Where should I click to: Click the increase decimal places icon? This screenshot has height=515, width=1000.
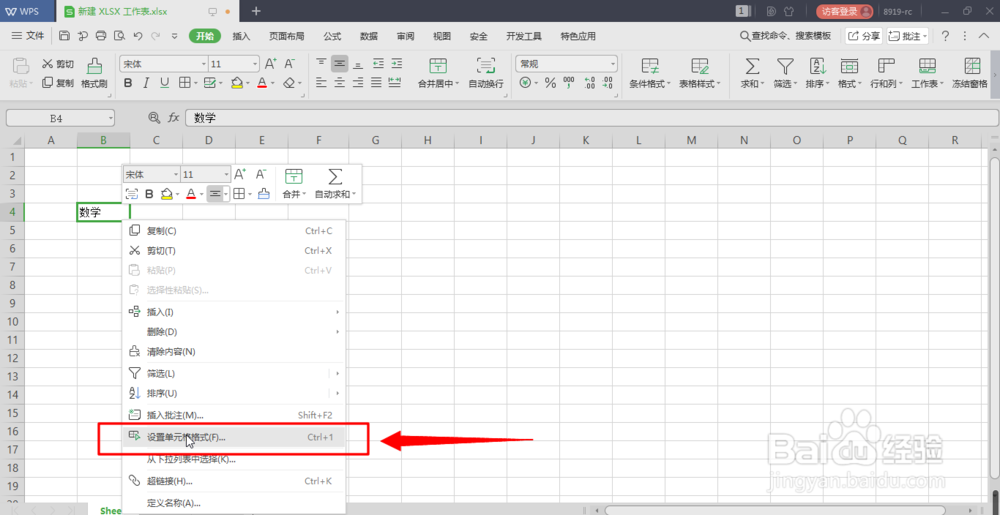coord(589,83)
